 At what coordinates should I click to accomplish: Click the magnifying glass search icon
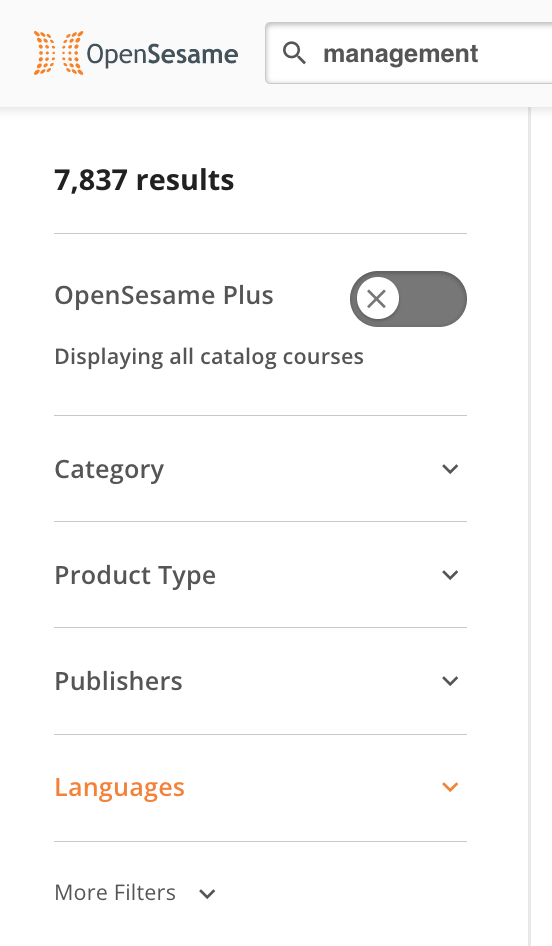294,53
